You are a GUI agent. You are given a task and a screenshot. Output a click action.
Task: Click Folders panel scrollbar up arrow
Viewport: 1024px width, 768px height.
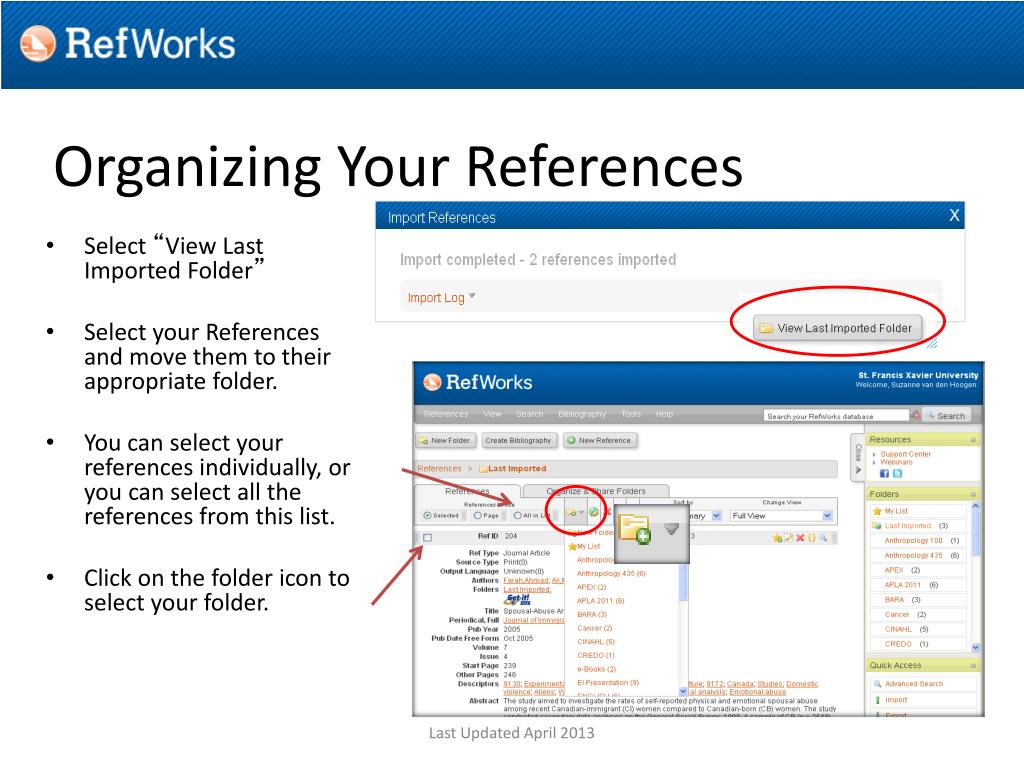[975, 506]
